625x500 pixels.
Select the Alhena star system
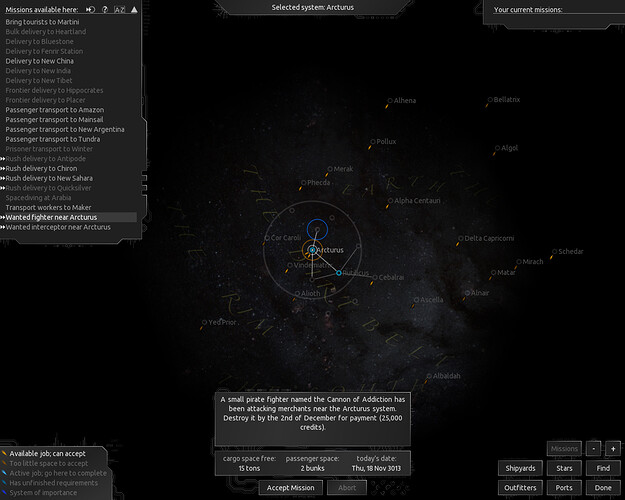[x=390, y=101]
